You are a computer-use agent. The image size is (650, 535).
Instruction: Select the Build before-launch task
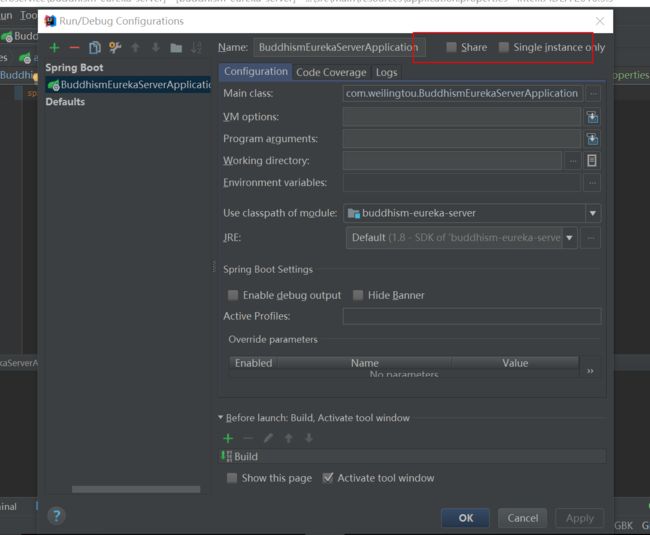coord(412,457)
